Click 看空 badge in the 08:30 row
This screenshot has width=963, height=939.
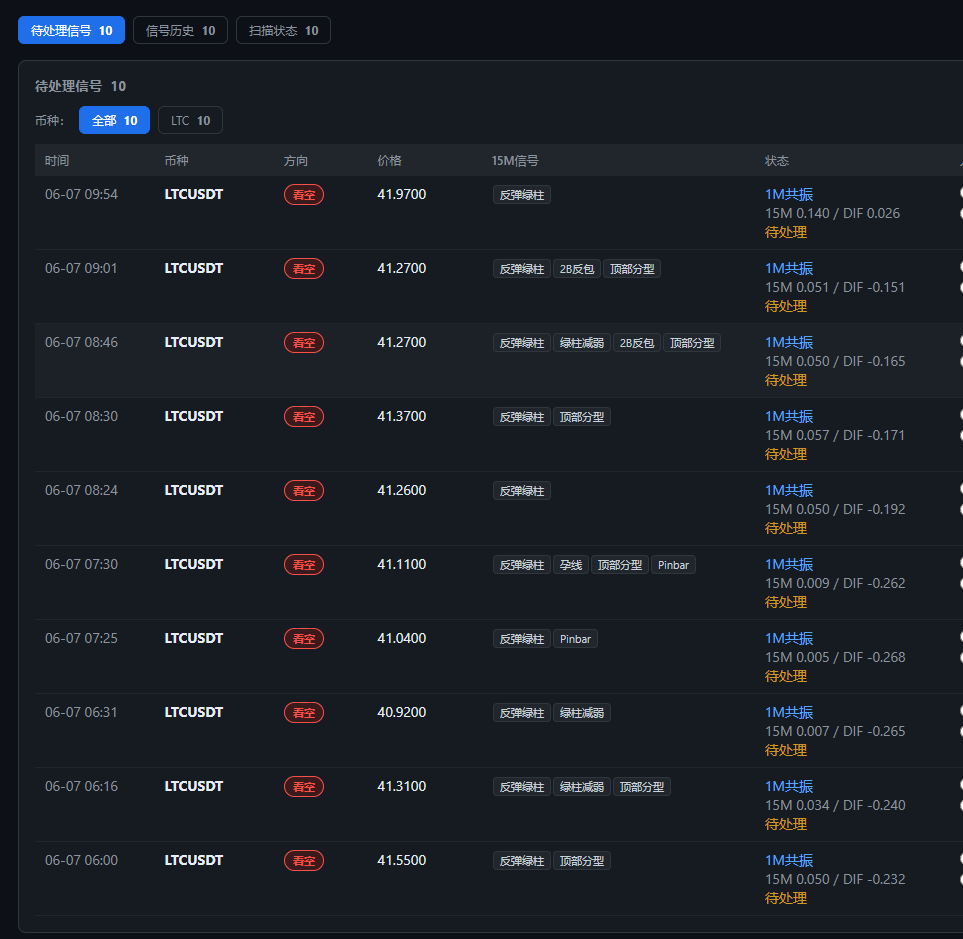pyautogui.click(x=303, y=417)
